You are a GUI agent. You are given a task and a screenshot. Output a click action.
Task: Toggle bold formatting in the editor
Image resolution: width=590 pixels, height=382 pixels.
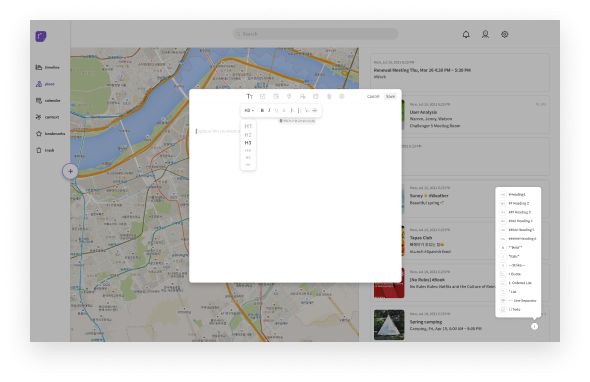262,110
